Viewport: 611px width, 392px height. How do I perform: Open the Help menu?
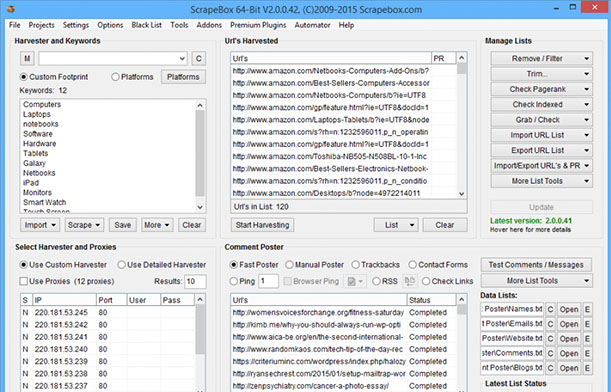(346, 25)
